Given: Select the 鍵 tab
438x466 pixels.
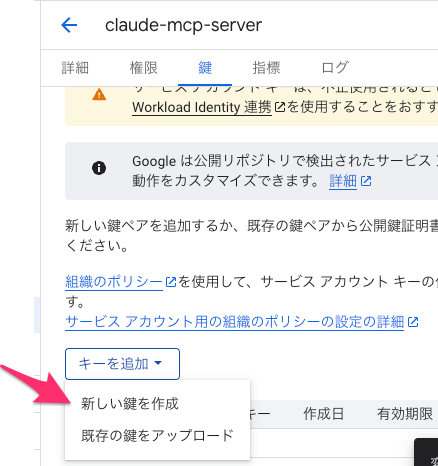Looking at the screenshot, I should click(x=205, y=68).
